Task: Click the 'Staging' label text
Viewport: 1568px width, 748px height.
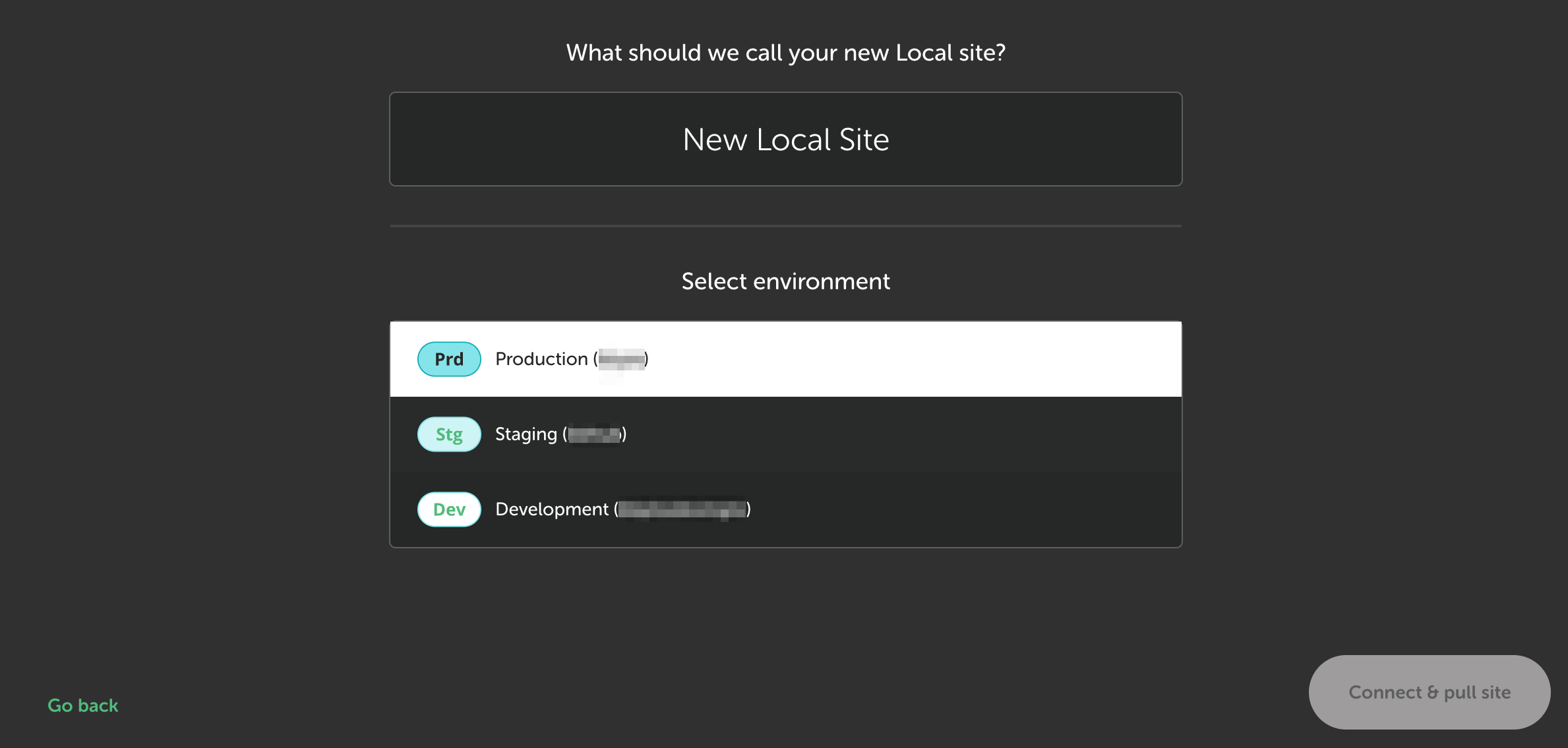Action: click(x=526, y=434)
